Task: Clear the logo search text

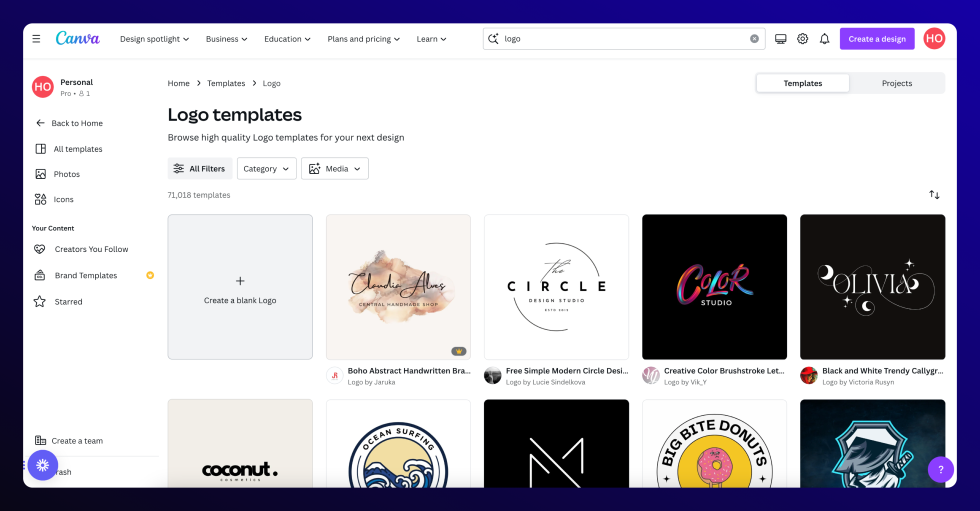Action: click(x=754, y=39)
